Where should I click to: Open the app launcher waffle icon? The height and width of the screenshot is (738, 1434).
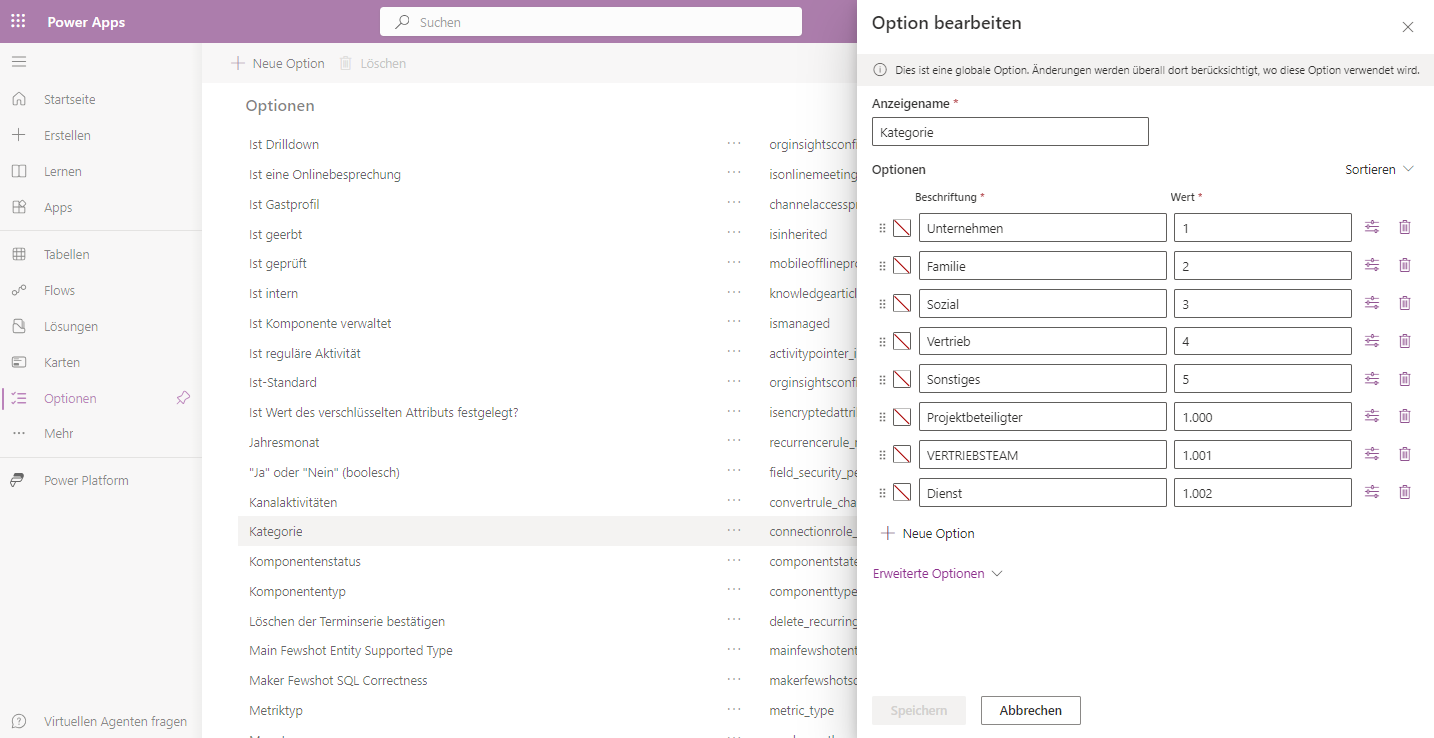[x=18, y=22]
